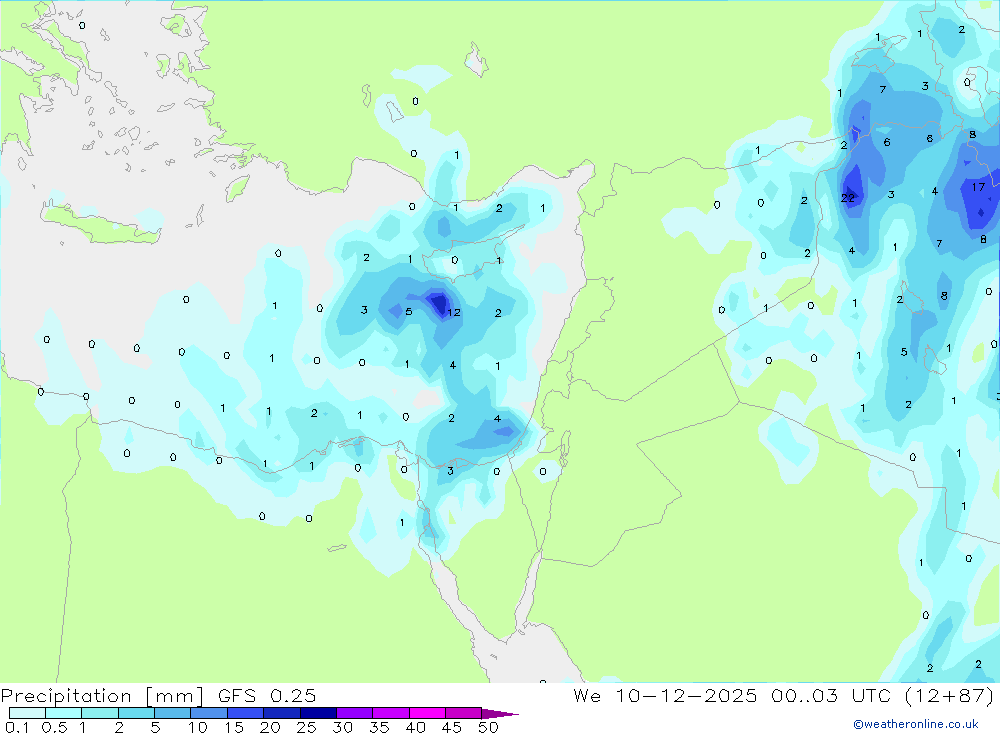Click the "40" legend scale label
The width and height of the screenshot is (1000, 733).
tap(416, 727)
